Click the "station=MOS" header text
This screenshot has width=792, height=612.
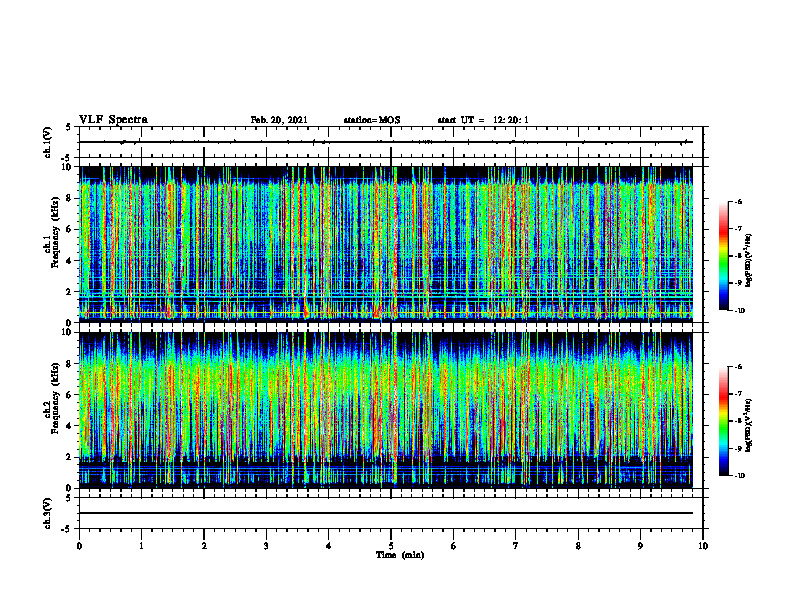[x=372, y=120]
